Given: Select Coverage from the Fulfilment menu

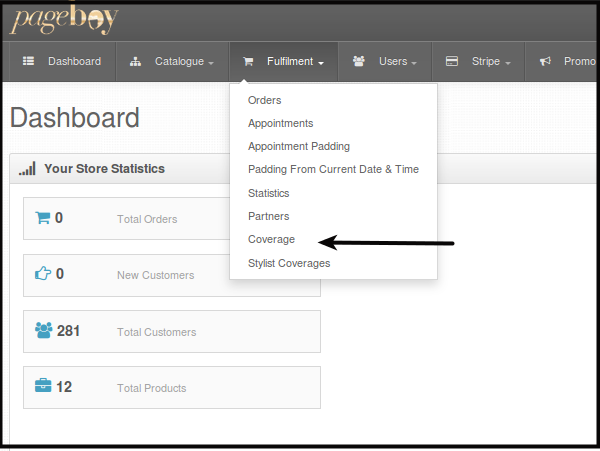Looking at the screenshot, I should coord(271,239).
